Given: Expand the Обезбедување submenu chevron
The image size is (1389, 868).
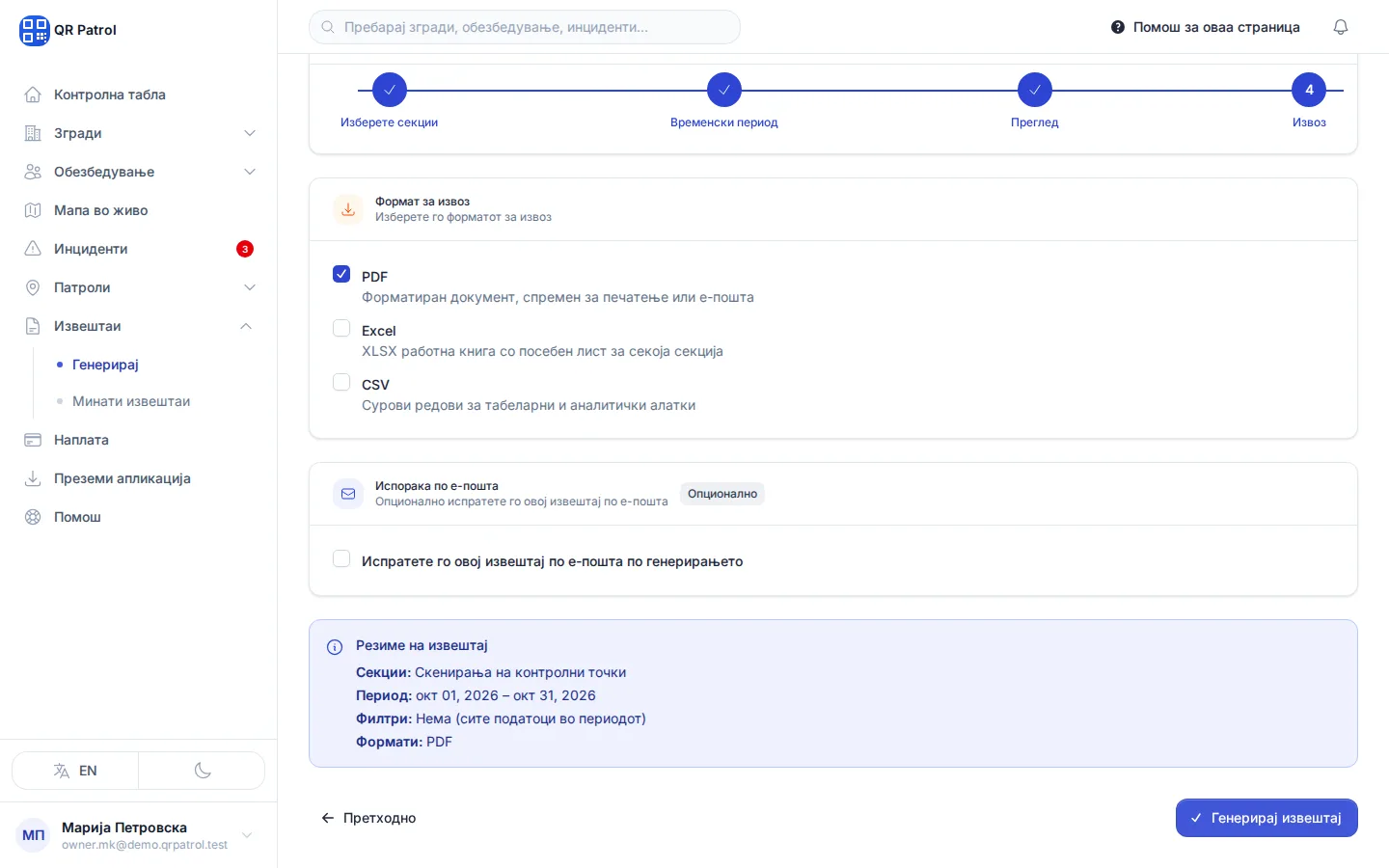Looking at the screenshot, I should (250, 172).
